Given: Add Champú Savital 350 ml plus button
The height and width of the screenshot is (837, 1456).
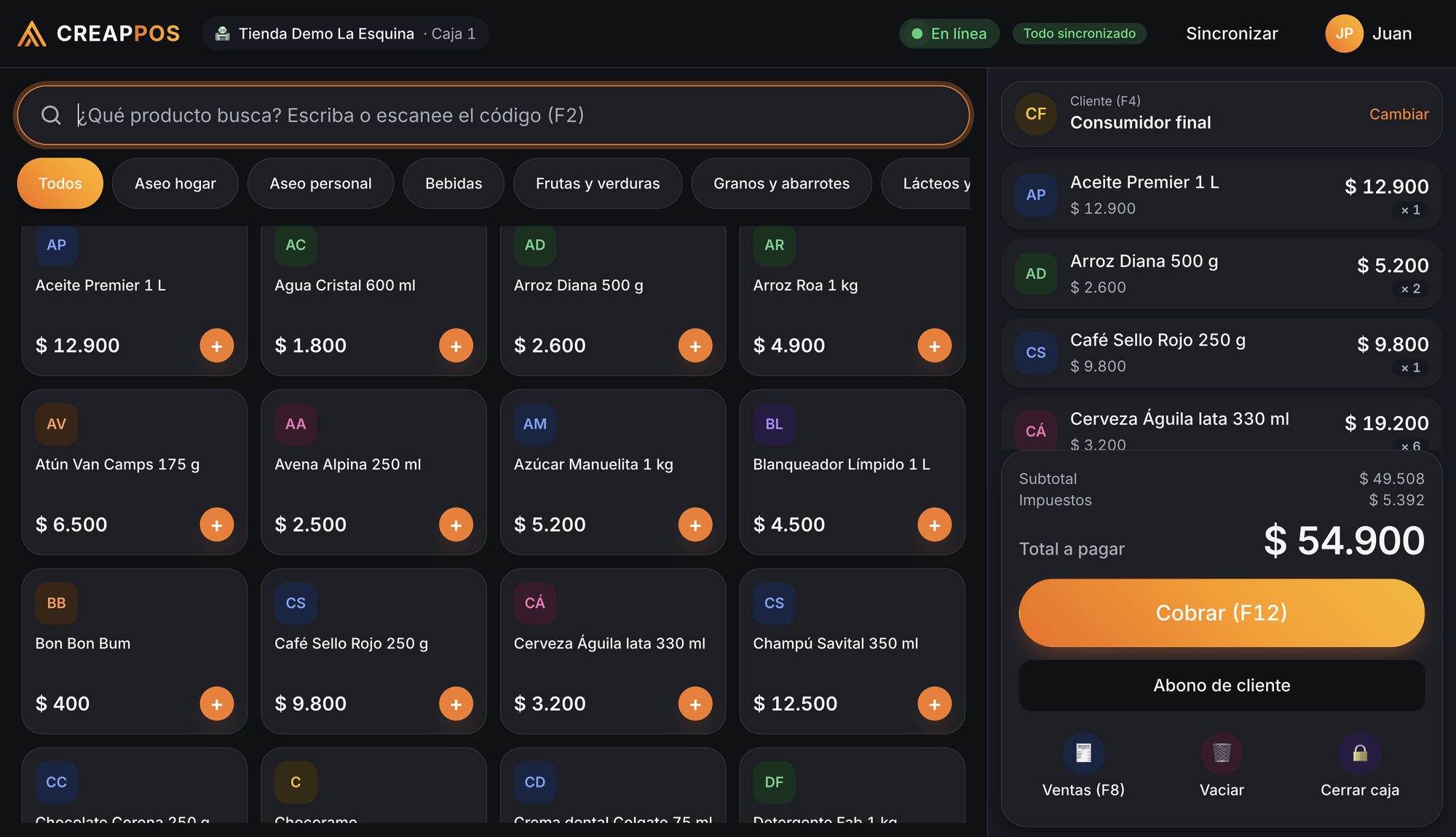Looking at the screenshot, I should pos(935,704).
